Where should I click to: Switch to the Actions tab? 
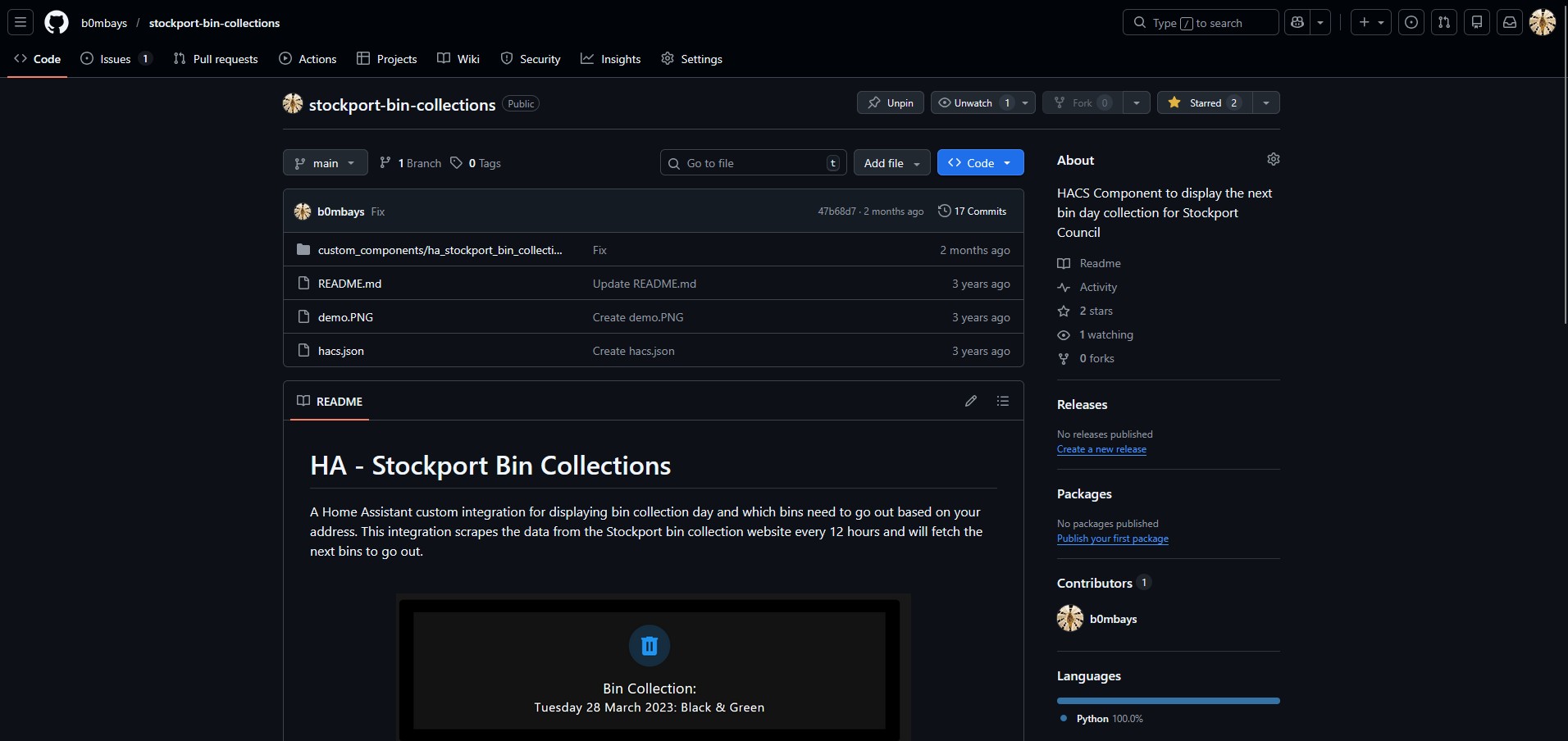[x=308, y=58]
